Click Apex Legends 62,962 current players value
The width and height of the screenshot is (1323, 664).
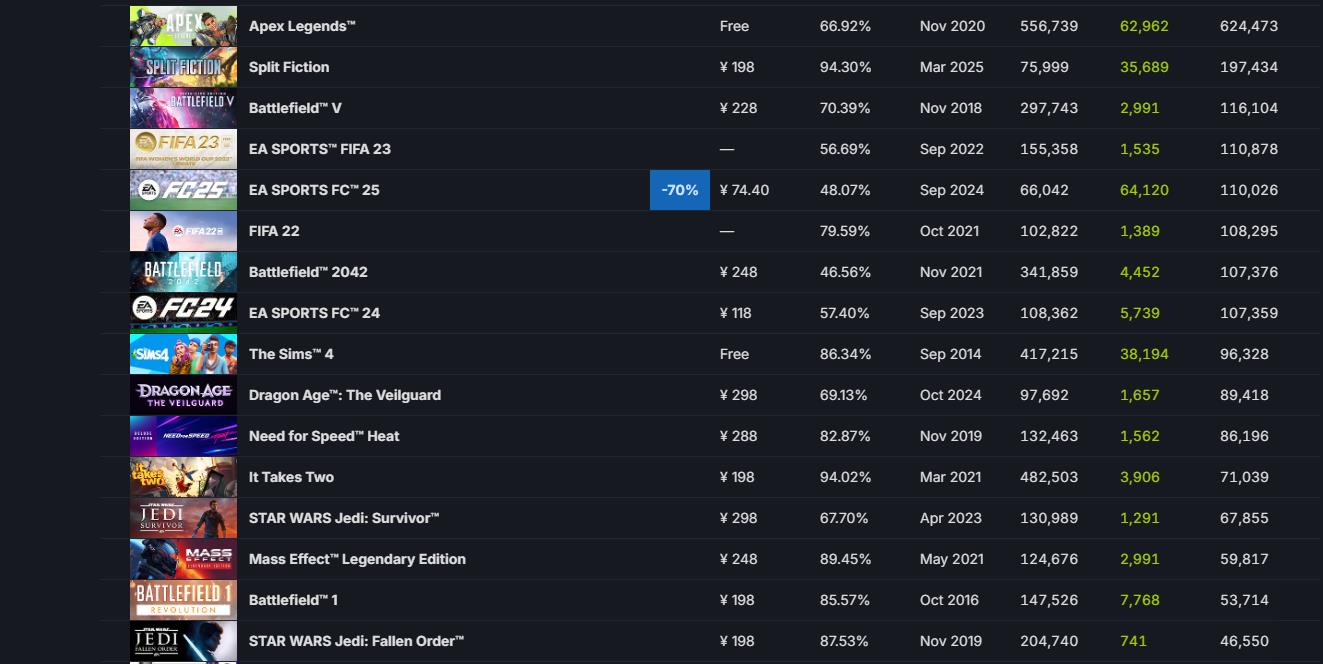[x=1144, y=26]
